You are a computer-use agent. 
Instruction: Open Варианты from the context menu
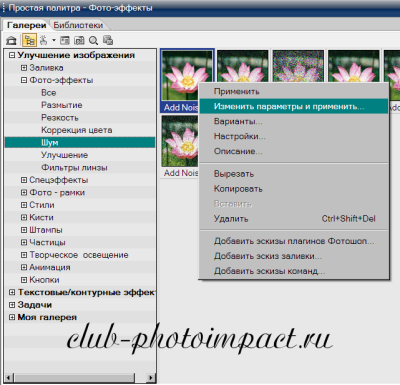click(x=294, y=121)
